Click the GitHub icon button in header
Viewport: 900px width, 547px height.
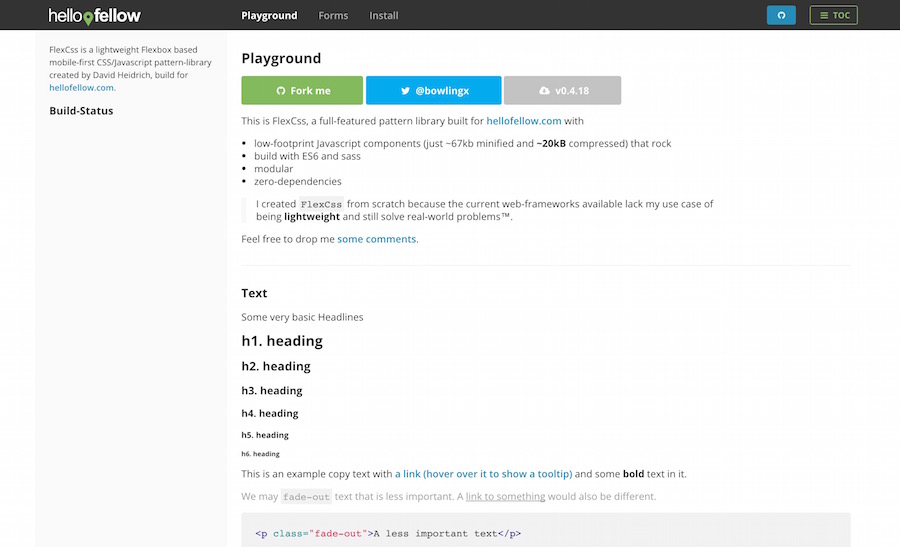pyautogui.click(x=781, y=15)
